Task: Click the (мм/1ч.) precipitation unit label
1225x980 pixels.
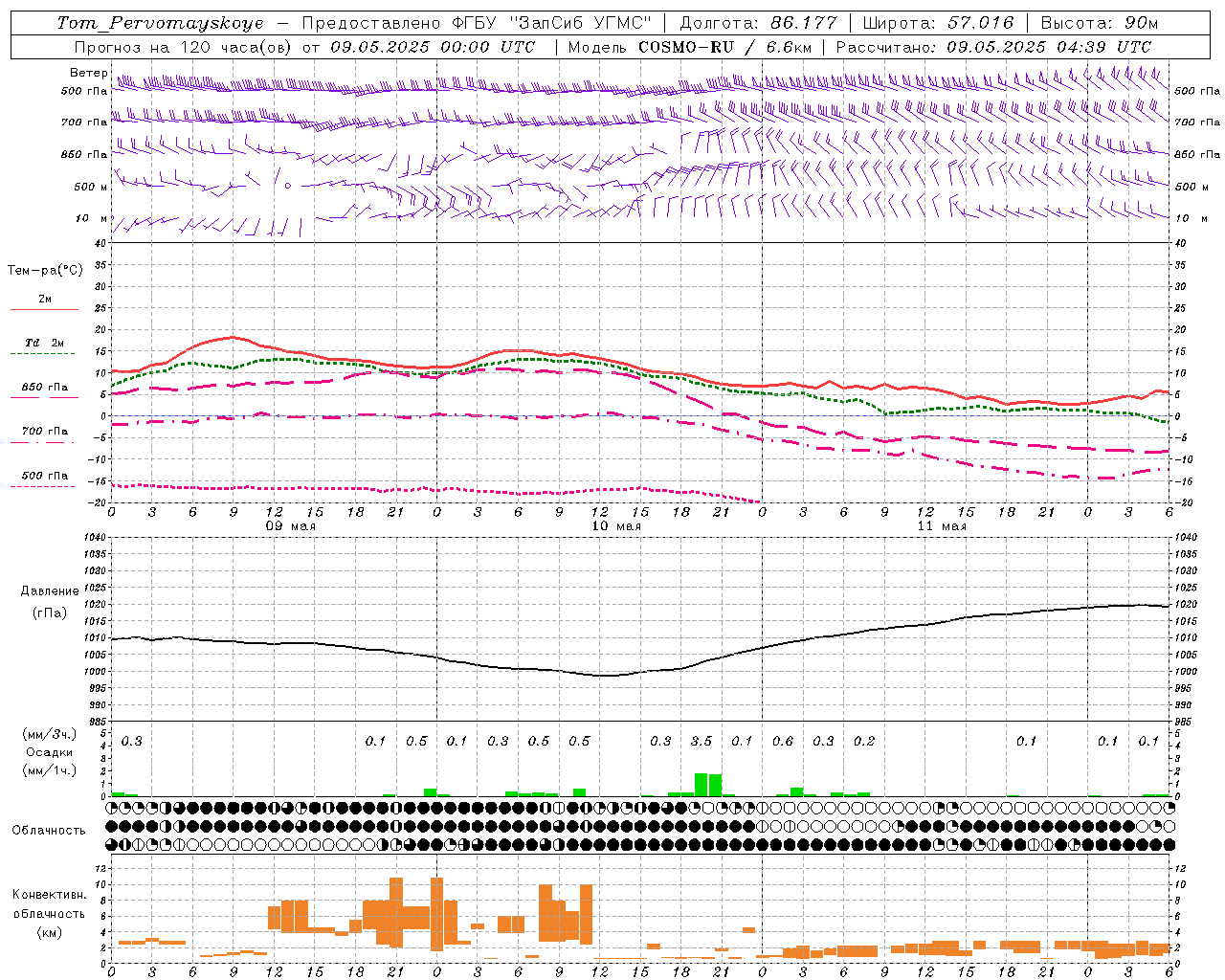Action: point(50,770)
